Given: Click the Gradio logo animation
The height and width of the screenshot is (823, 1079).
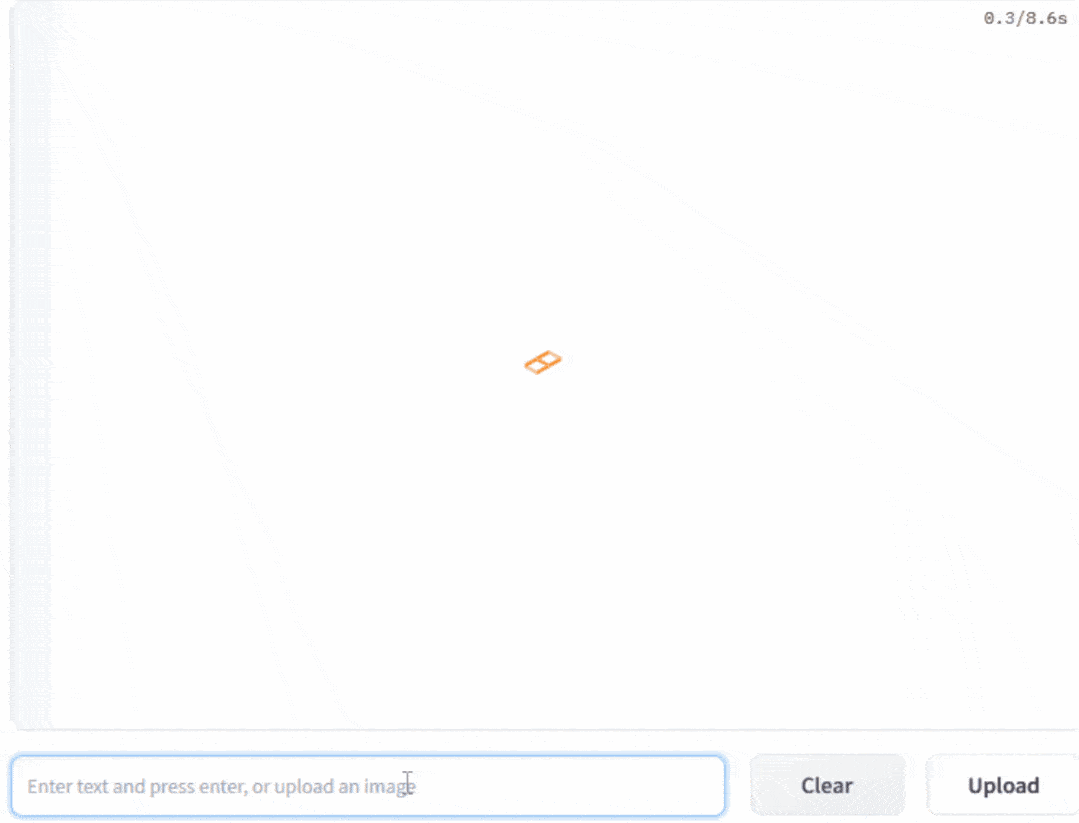Looking at the screenshot, I should coord(543,362).
